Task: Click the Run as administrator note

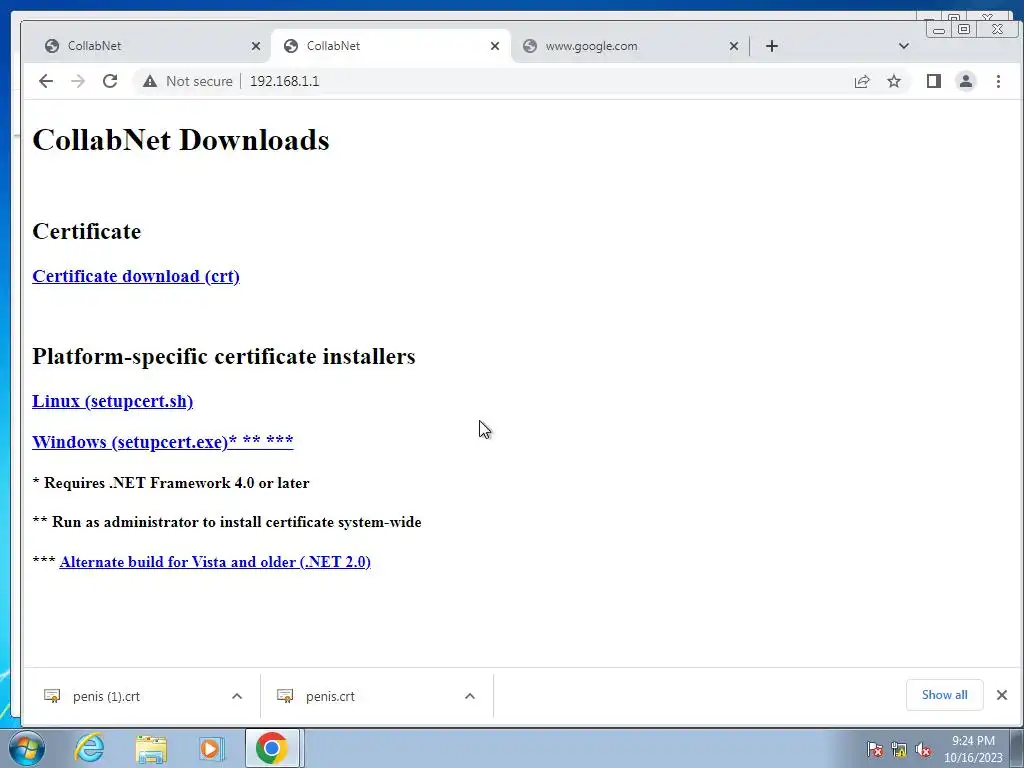Action: [227, 522]
